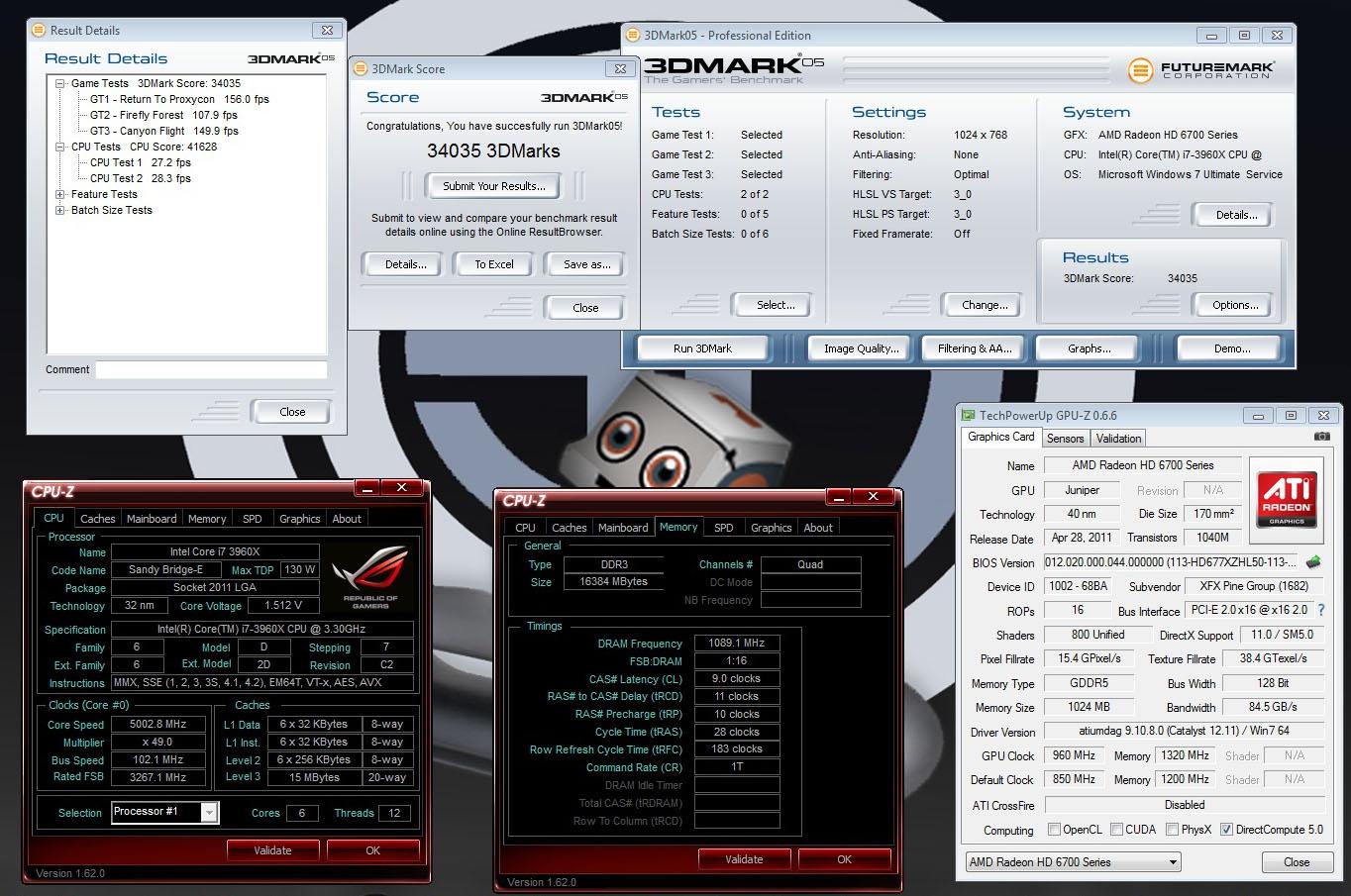
Task: Select GT2 - Firefly Forest row
Action: coord(163,115)
